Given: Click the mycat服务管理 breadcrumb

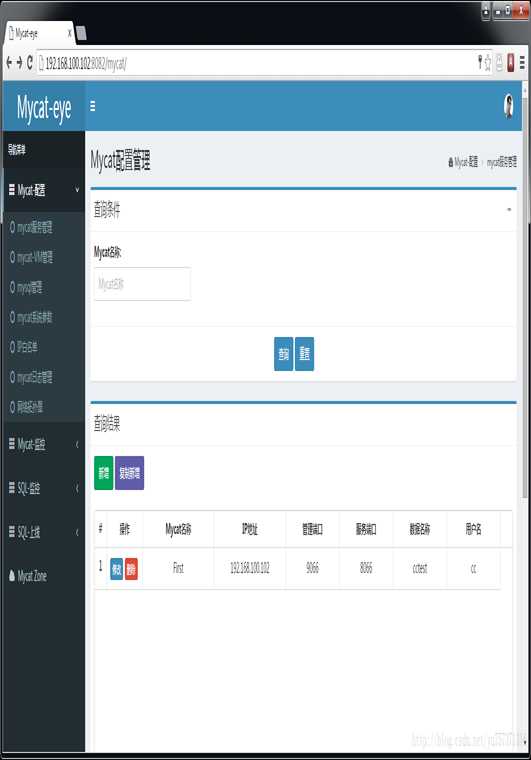Looking at the screenshot, I should [x=501, y=162].
